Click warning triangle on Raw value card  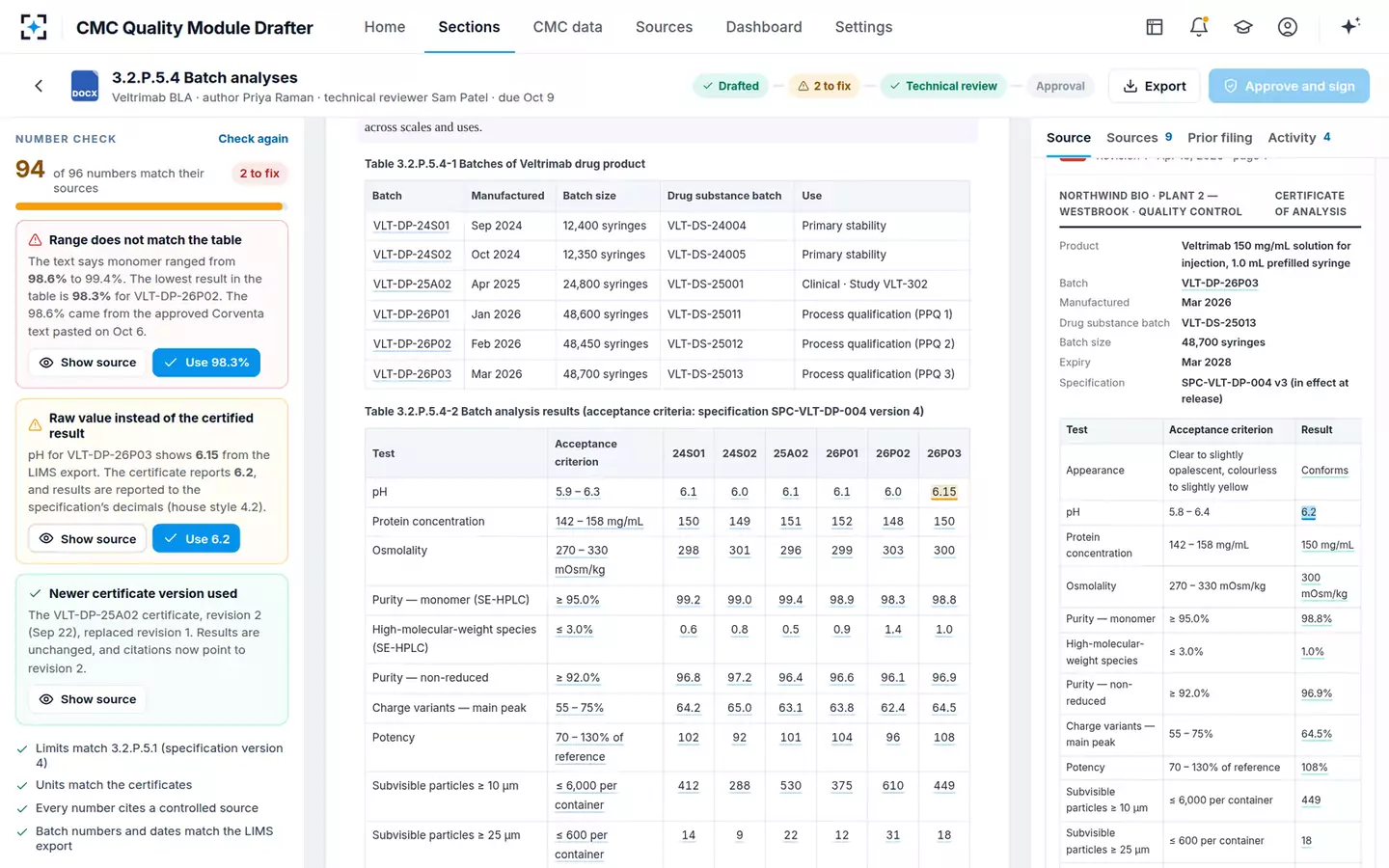[36, 425]
